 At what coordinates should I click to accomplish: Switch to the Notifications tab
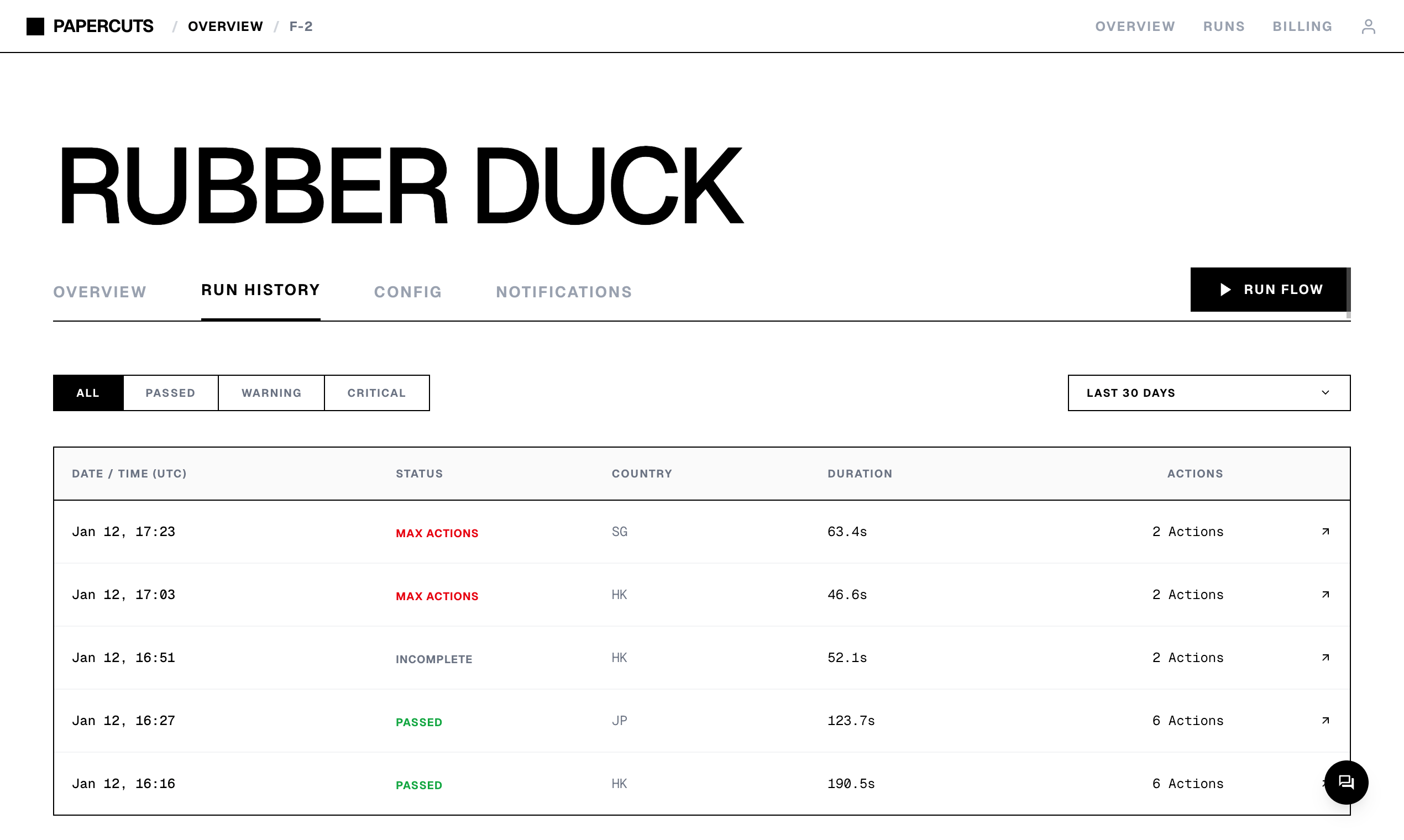coord(564,292)
